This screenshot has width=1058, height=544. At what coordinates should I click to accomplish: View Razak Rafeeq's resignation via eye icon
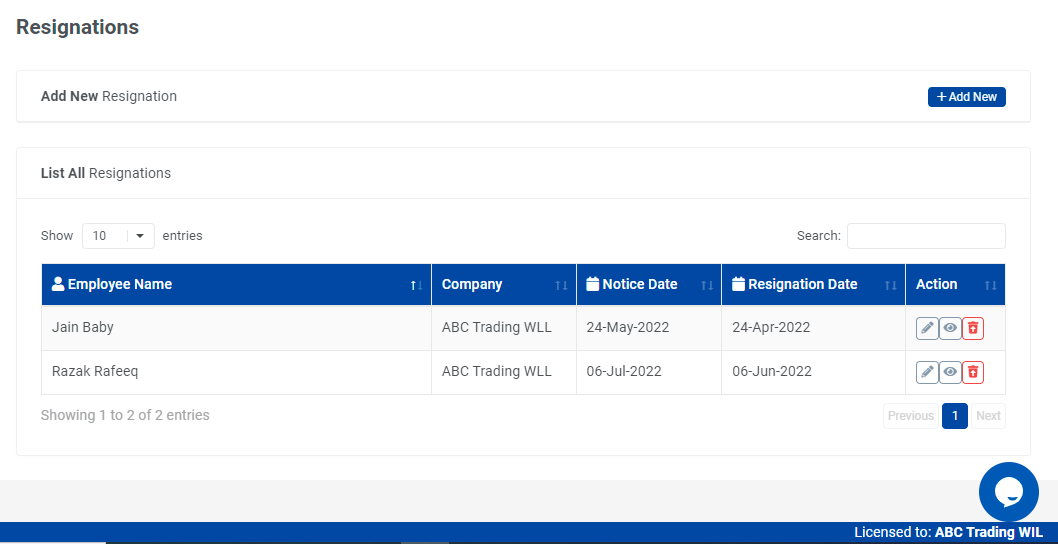[950, 372]
